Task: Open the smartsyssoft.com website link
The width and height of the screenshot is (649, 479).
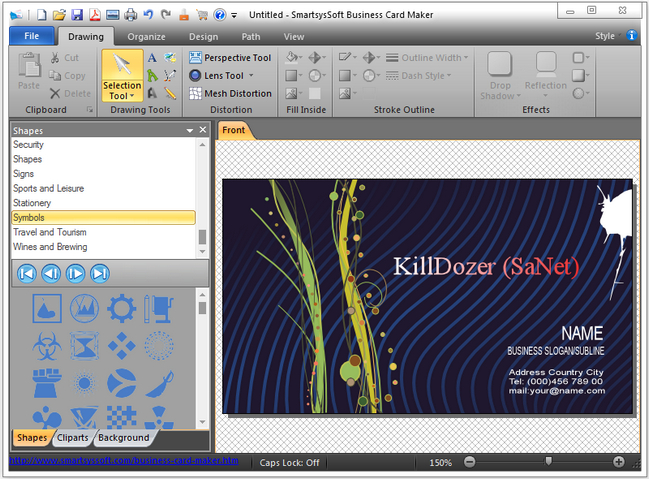Action: coord(124,460)
